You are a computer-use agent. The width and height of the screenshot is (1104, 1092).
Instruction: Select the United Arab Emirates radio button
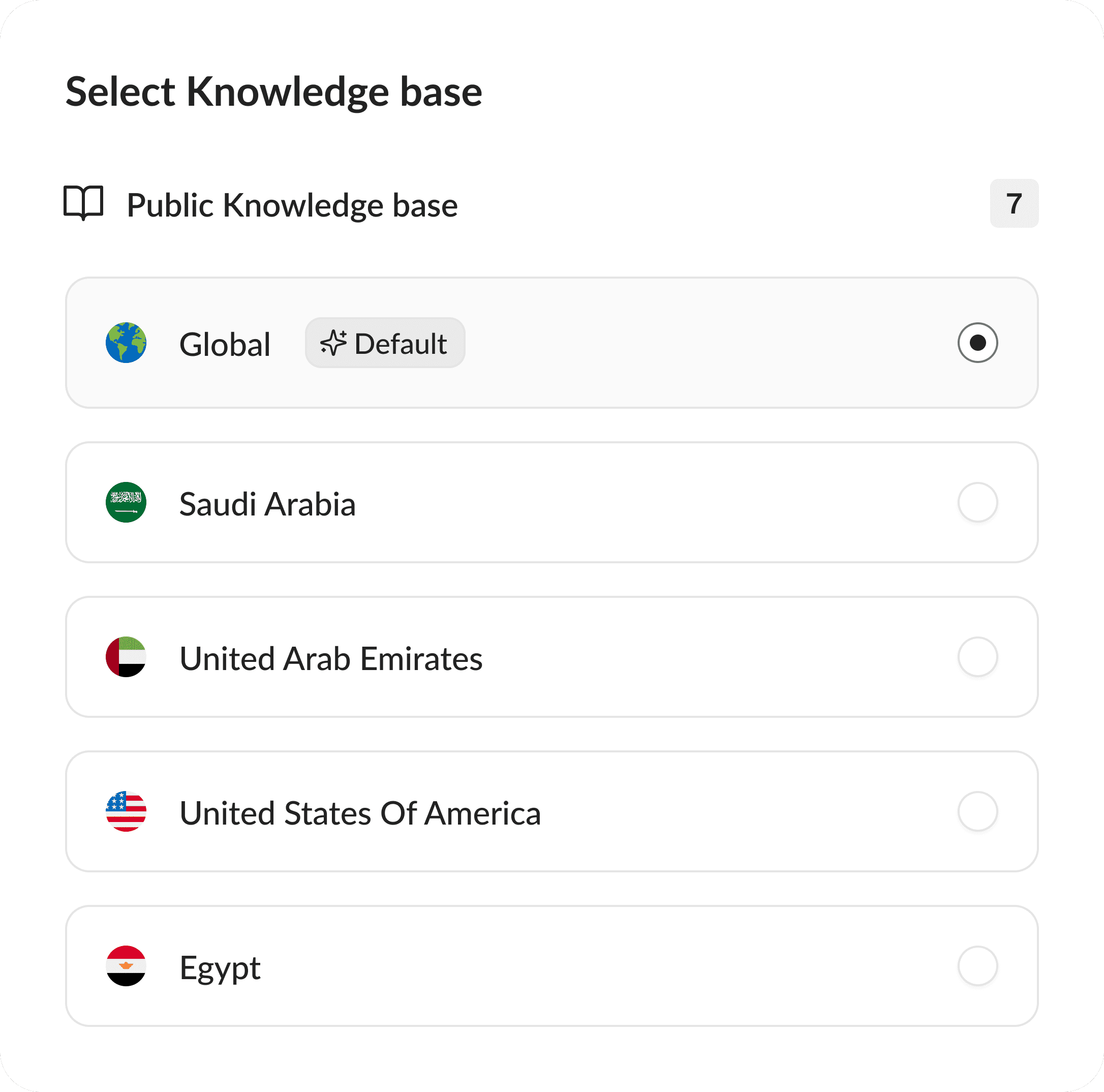977,657
